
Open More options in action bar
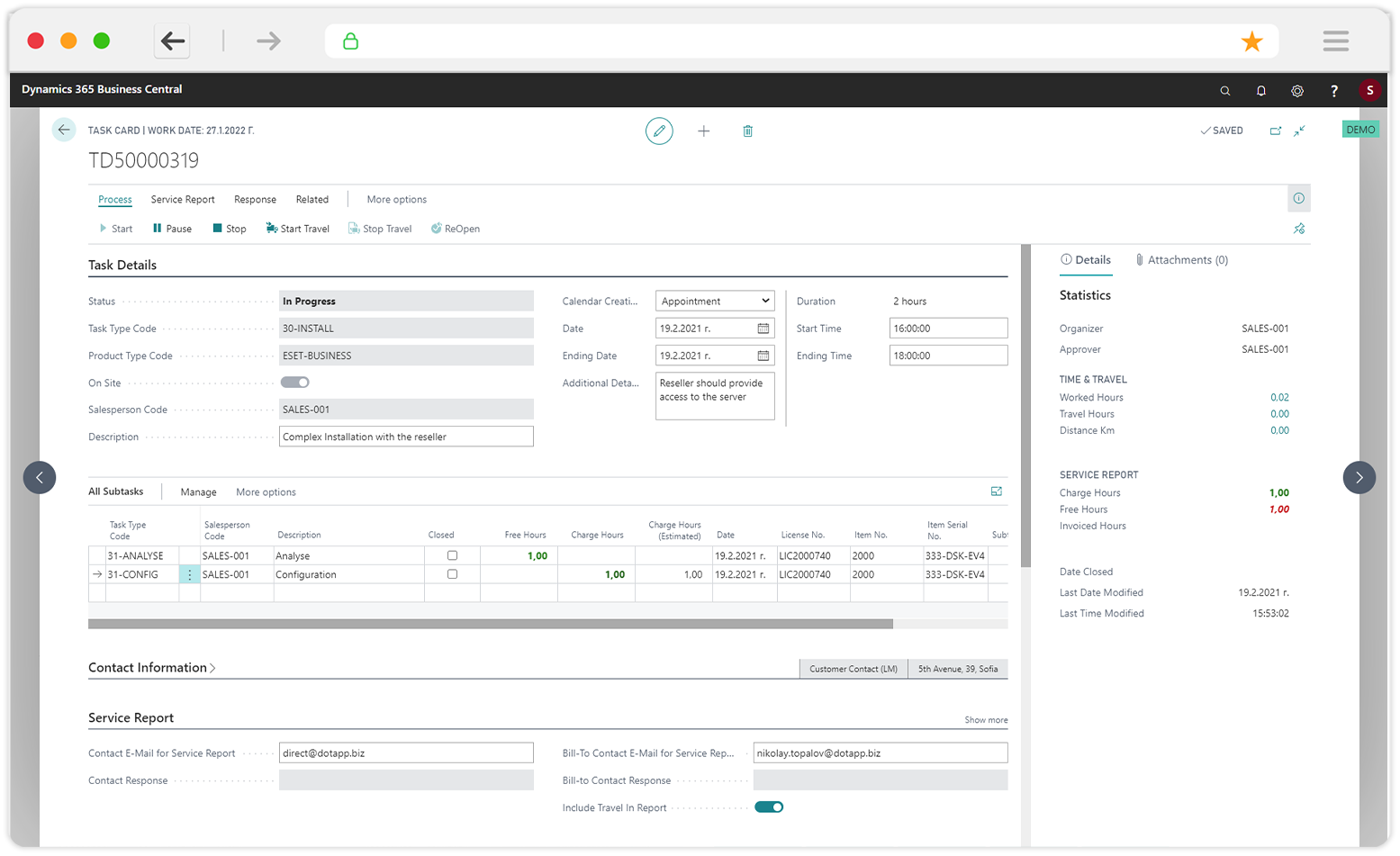396,200
